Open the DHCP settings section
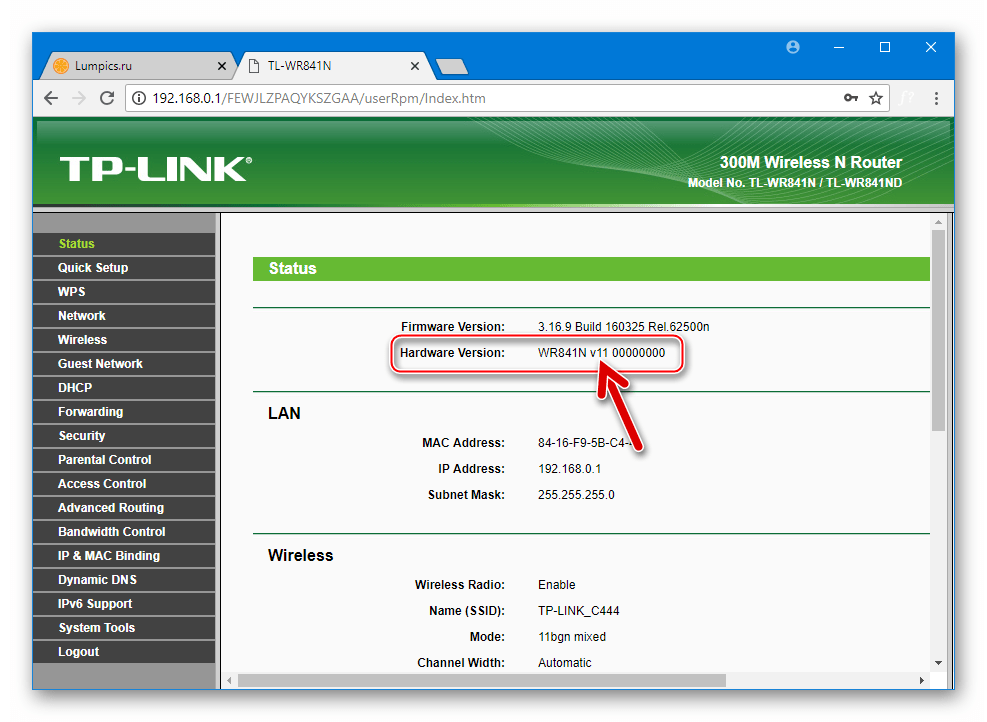Image resolution: width=987 pixels, height=722 pixels. click(x=124, y=388)
